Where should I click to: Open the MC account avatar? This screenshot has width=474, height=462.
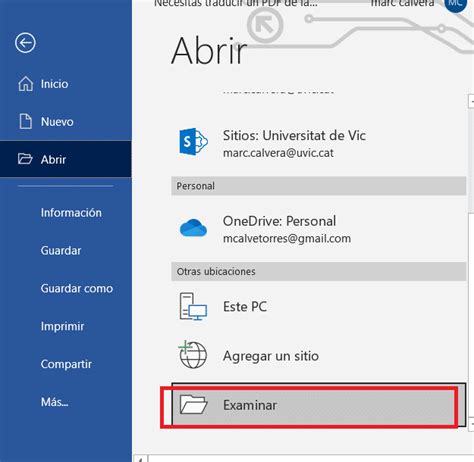(455, 4)
